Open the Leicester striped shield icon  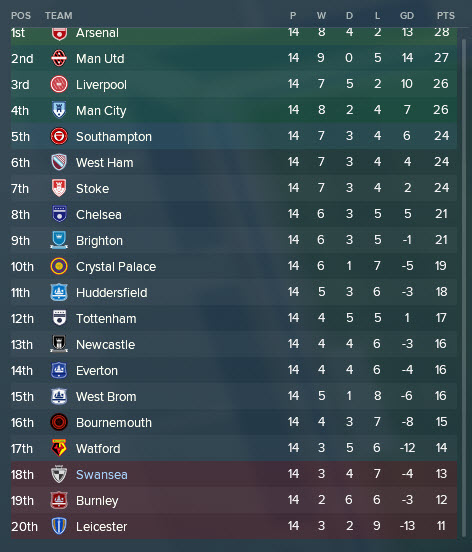click(x=59, y=526)
